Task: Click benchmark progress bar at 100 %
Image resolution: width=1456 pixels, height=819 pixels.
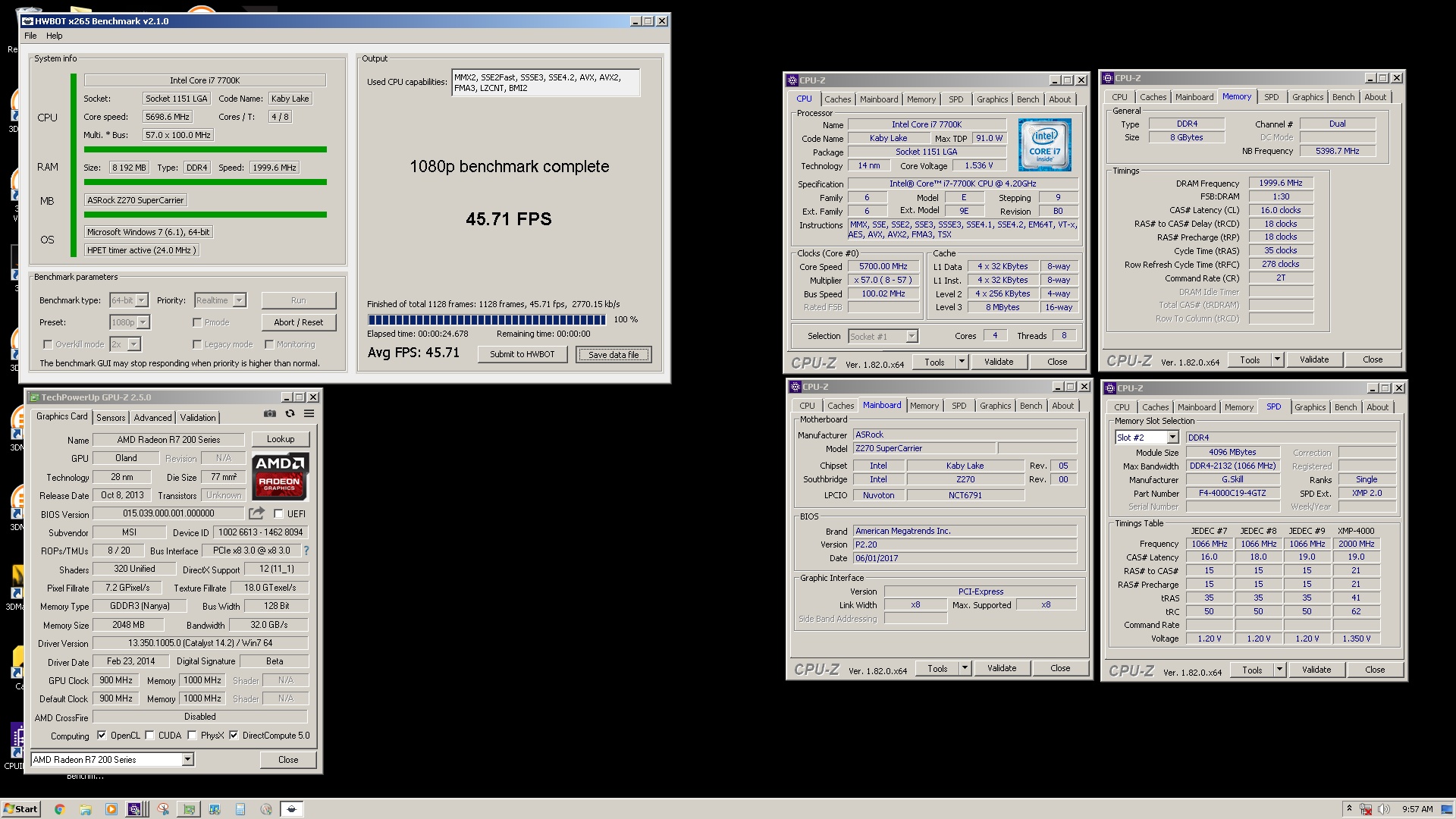Action: [x=487, y=319]
